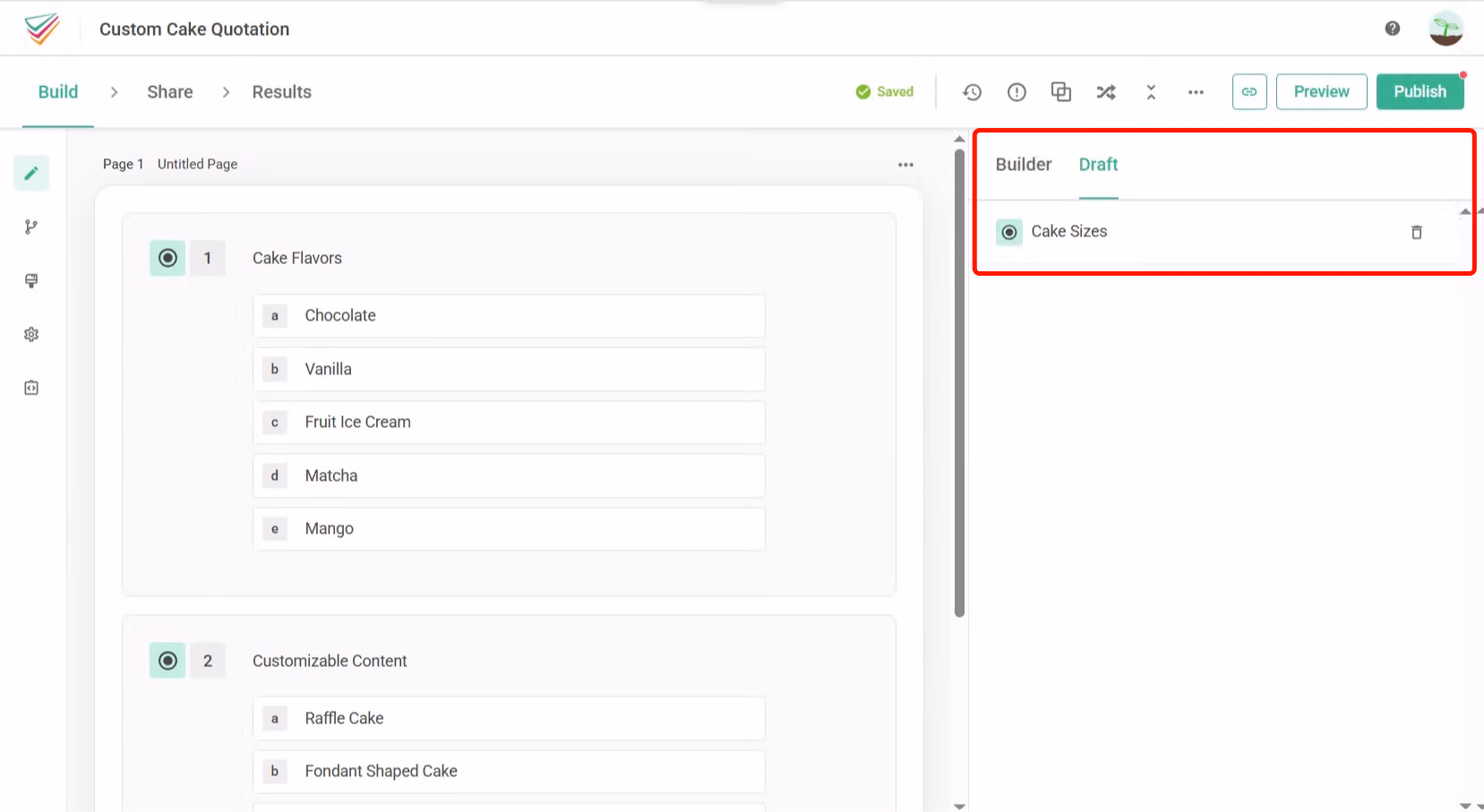
Task: Select the Fondant Shaped Cake option
Action: click(509, 772)
